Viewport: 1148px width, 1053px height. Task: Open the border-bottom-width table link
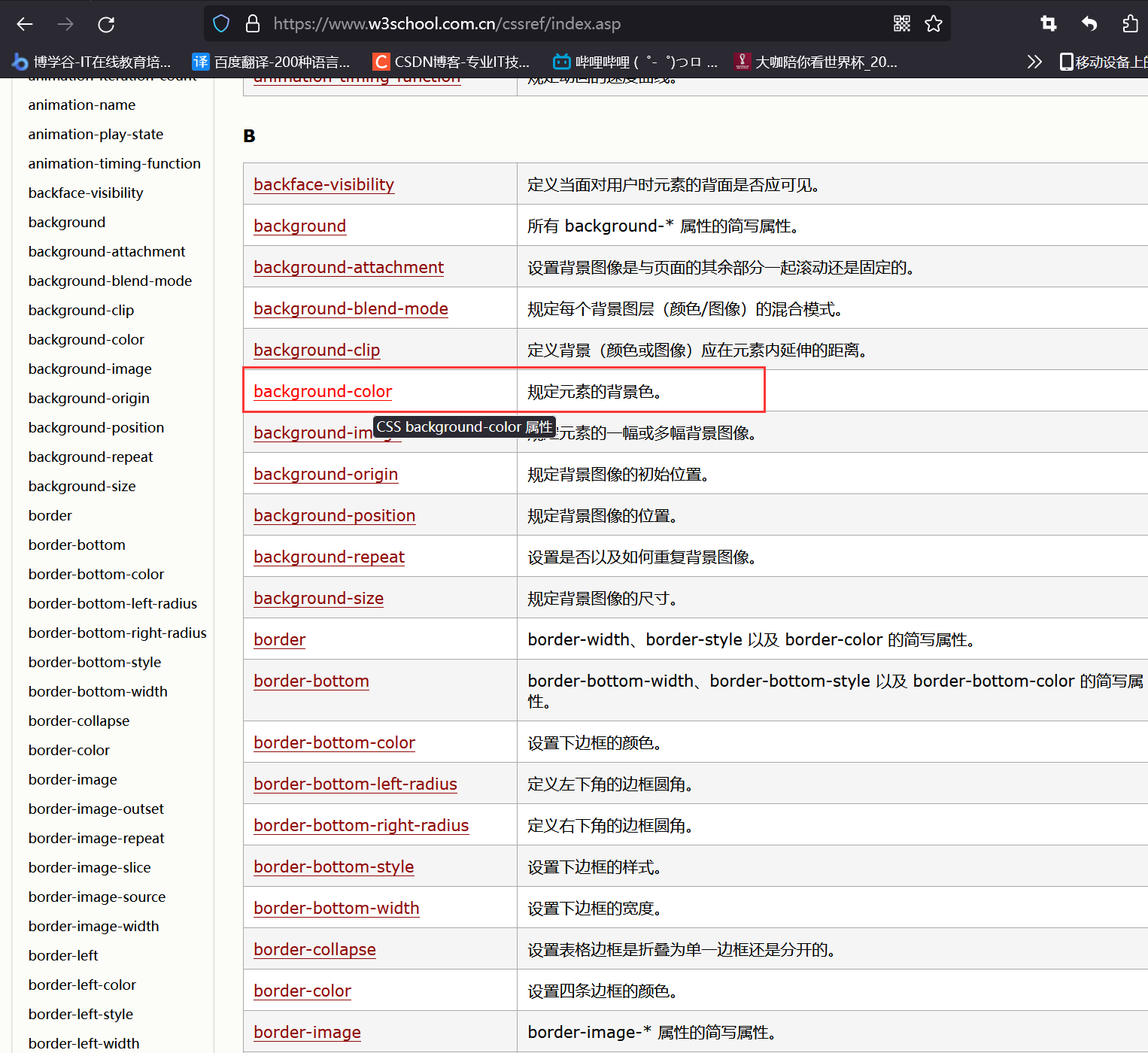(336, 908)
